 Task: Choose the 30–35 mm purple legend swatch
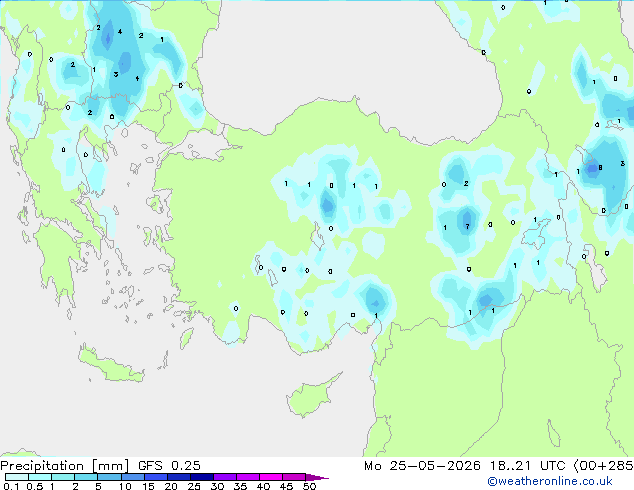[225, 477]
